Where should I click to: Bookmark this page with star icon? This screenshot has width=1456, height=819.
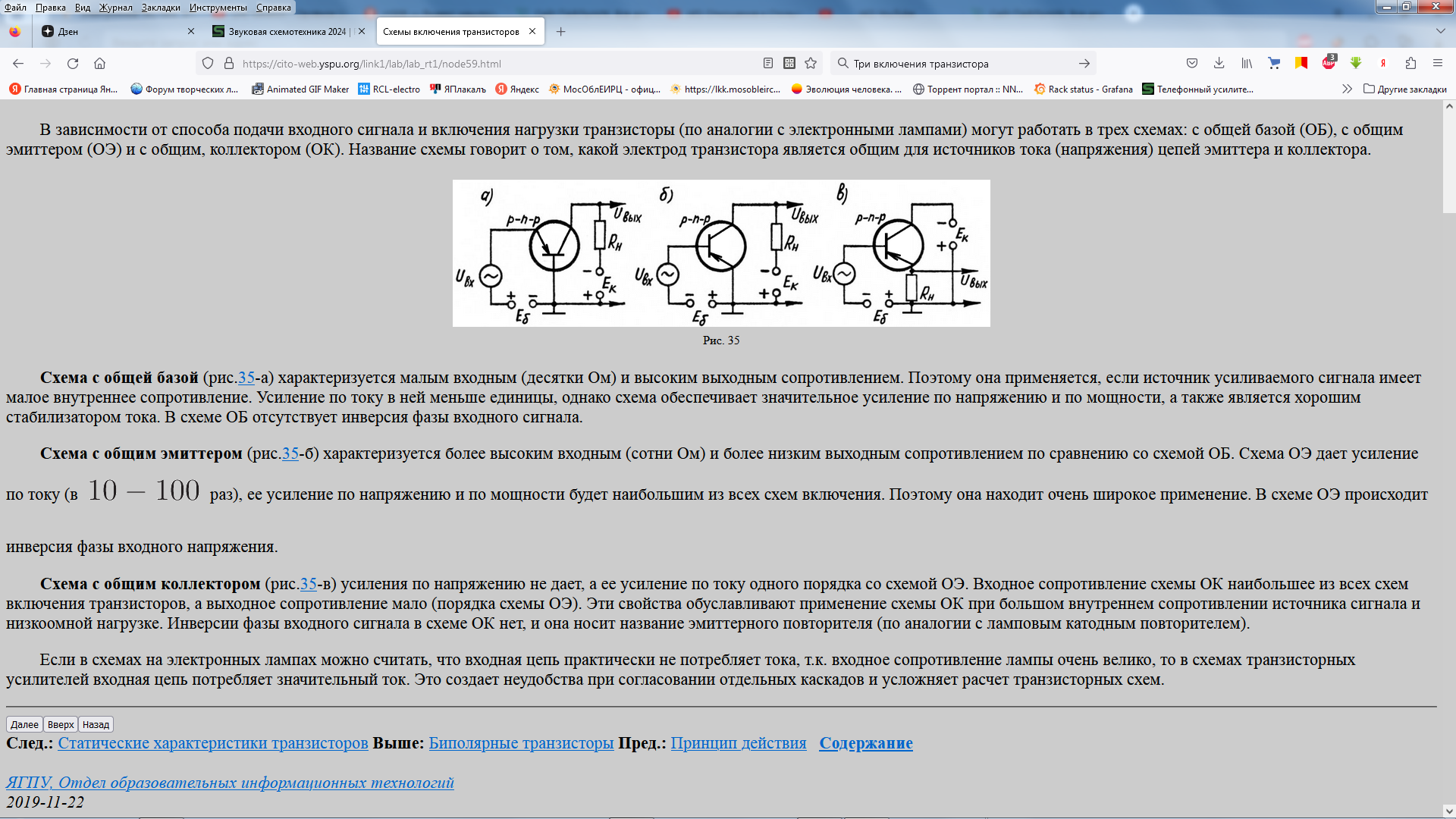click(x=811, y=64)
